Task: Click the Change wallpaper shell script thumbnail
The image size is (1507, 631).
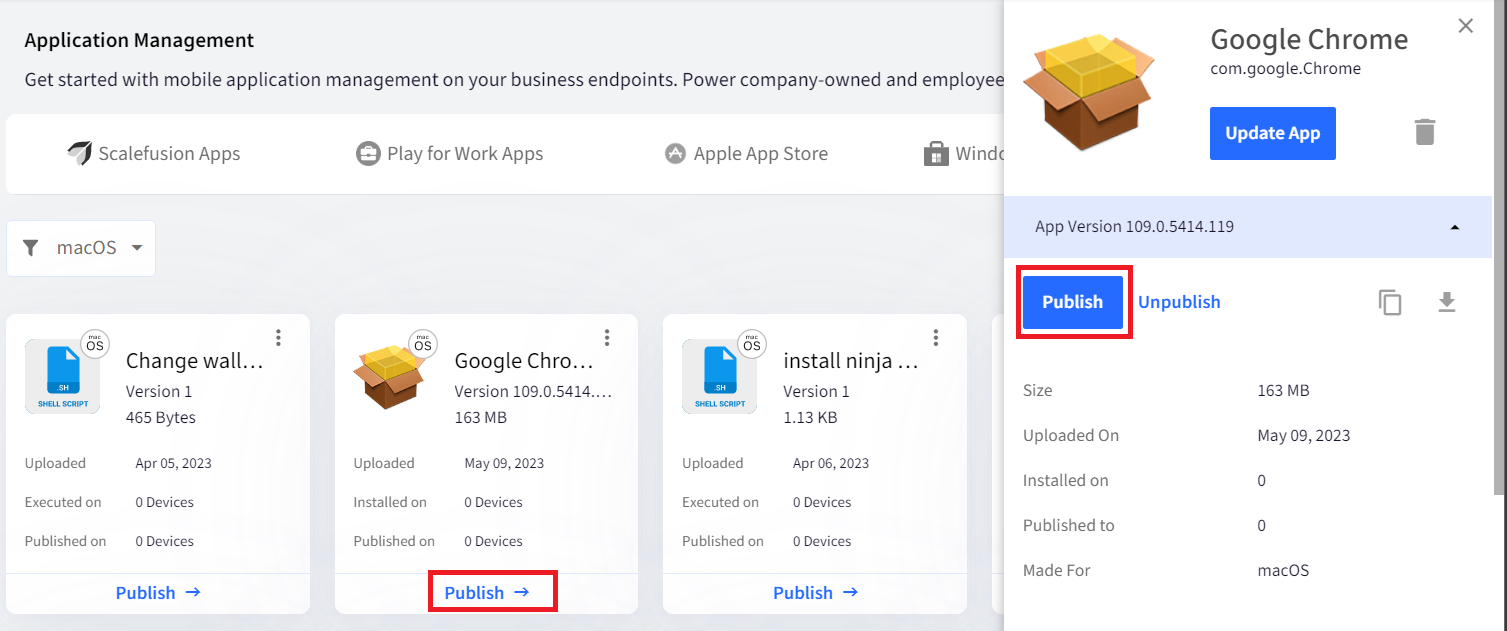Action: tap(62, 376)
